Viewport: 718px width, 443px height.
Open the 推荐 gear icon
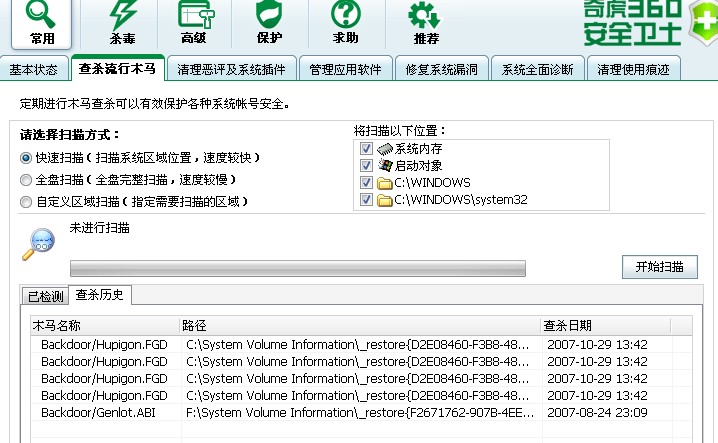(x=424, y=16)
